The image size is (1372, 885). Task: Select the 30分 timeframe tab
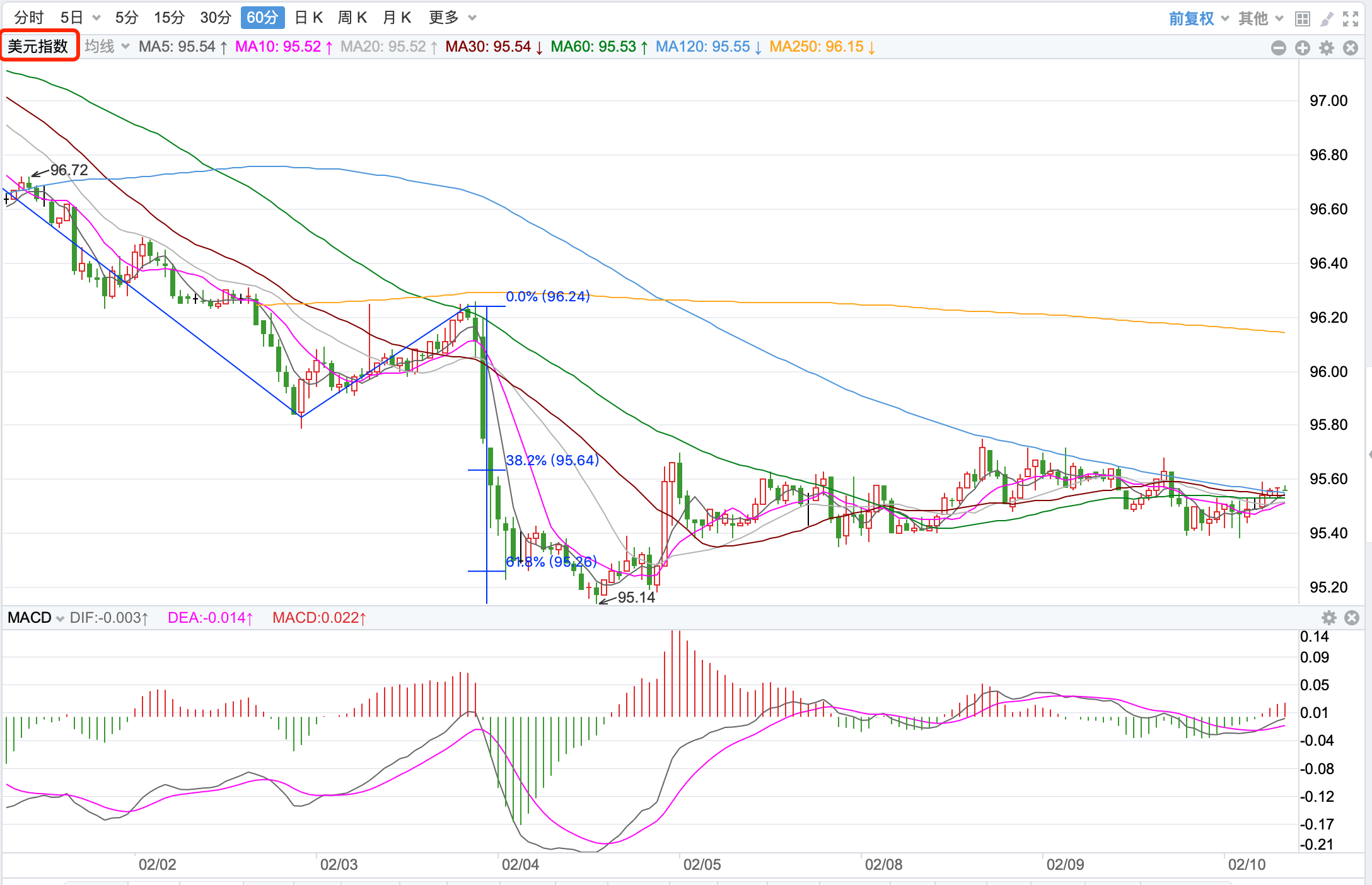pyautogui.click(x=216, y=18)
